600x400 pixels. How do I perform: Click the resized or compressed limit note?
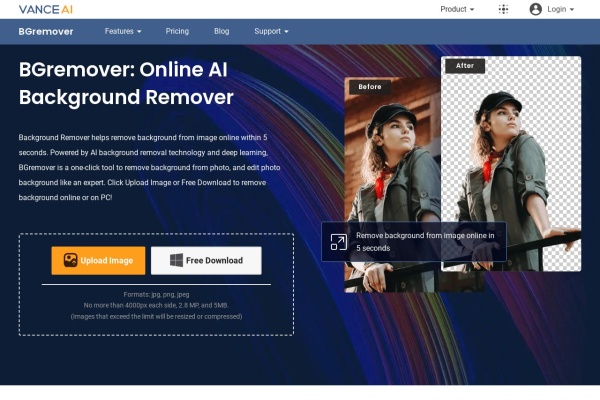pyautogui.click(x=156, y=317)
